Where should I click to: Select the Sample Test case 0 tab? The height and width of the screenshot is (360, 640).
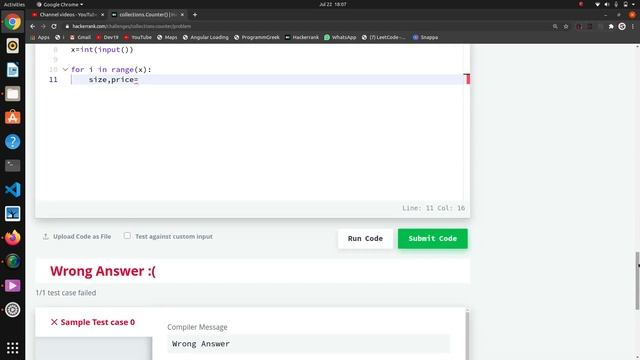(93, 322)
